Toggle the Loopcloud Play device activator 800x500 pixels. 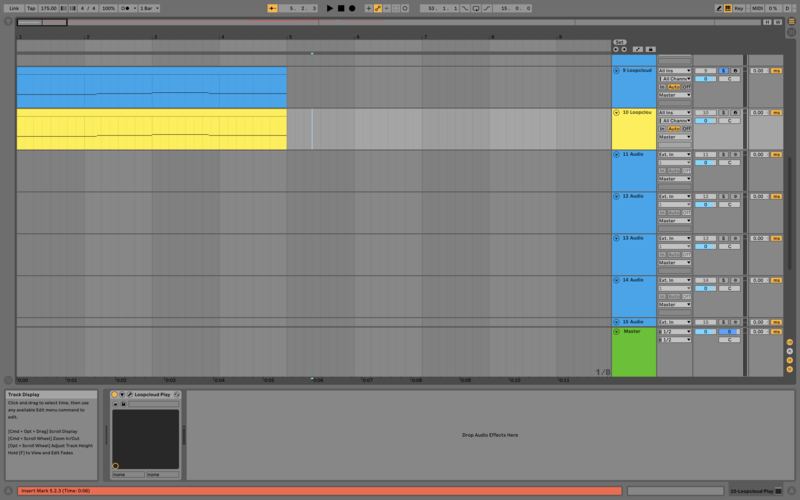coord(115,395)
